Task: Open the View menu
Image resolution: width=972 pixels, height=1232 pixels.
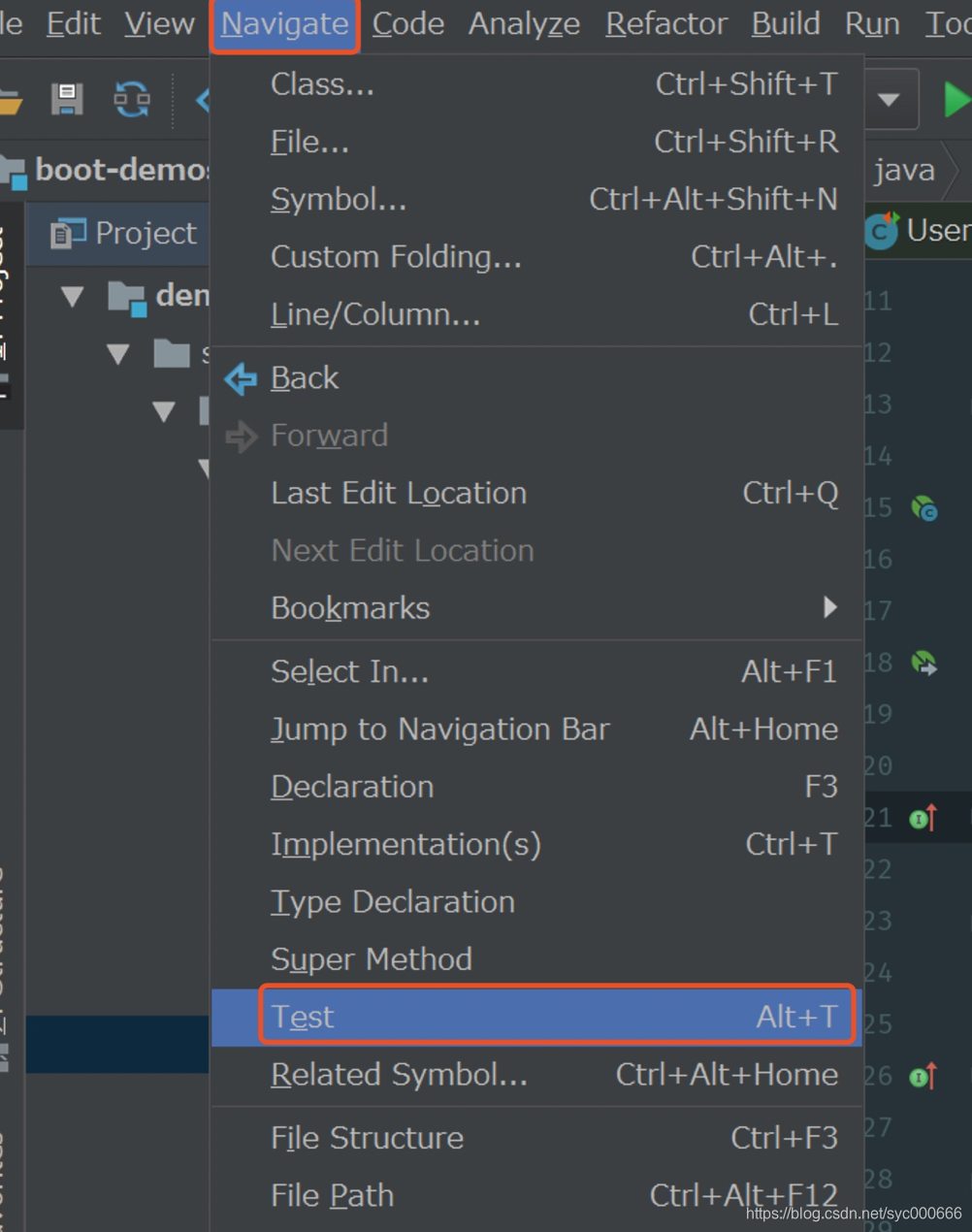Action: click(x=159, y=24)
